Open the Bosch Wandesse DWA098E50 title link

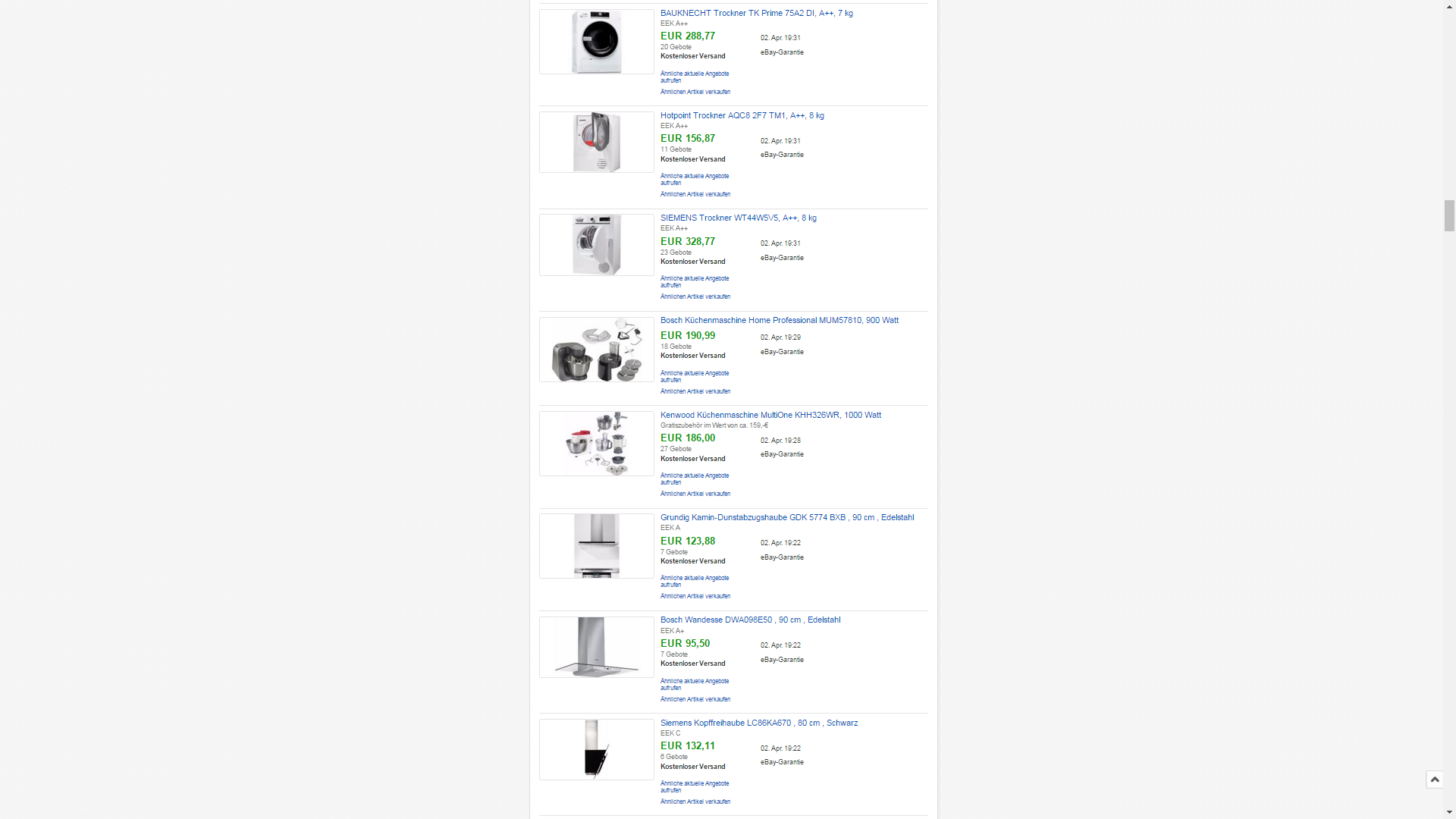[x=750, y=620]
